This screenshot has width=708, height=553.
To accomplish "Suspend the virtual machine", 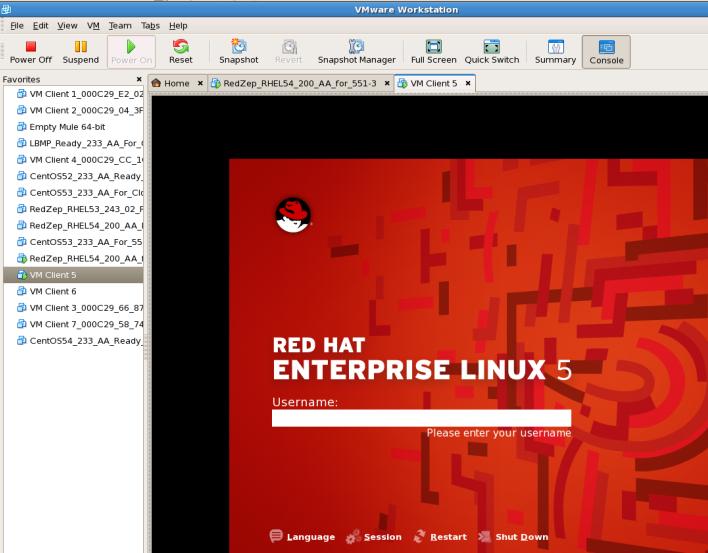I will pyautogui.click(x=80, y=52).
